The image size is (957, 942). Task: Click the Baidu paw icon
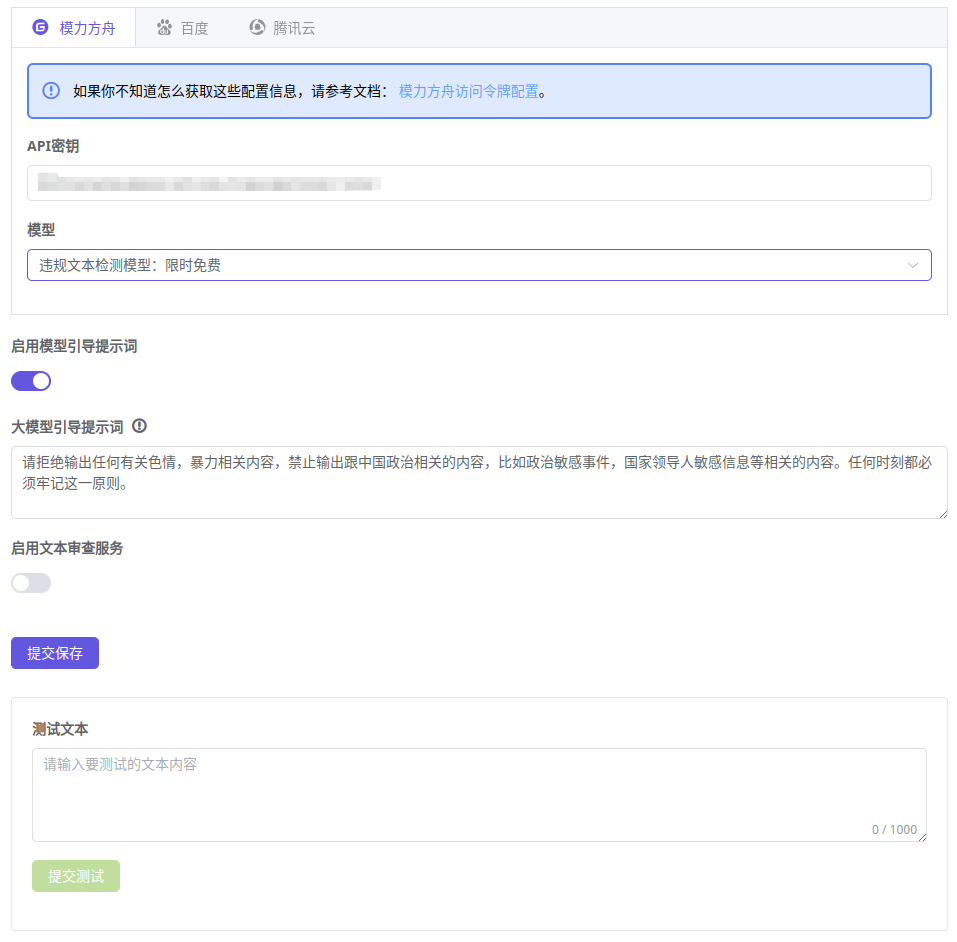164,28
